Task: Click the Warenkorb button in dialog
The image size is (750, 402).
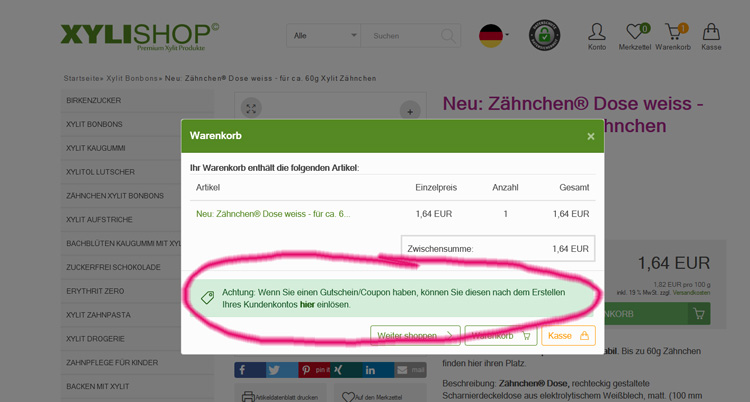Action: (x=501, y=335)
